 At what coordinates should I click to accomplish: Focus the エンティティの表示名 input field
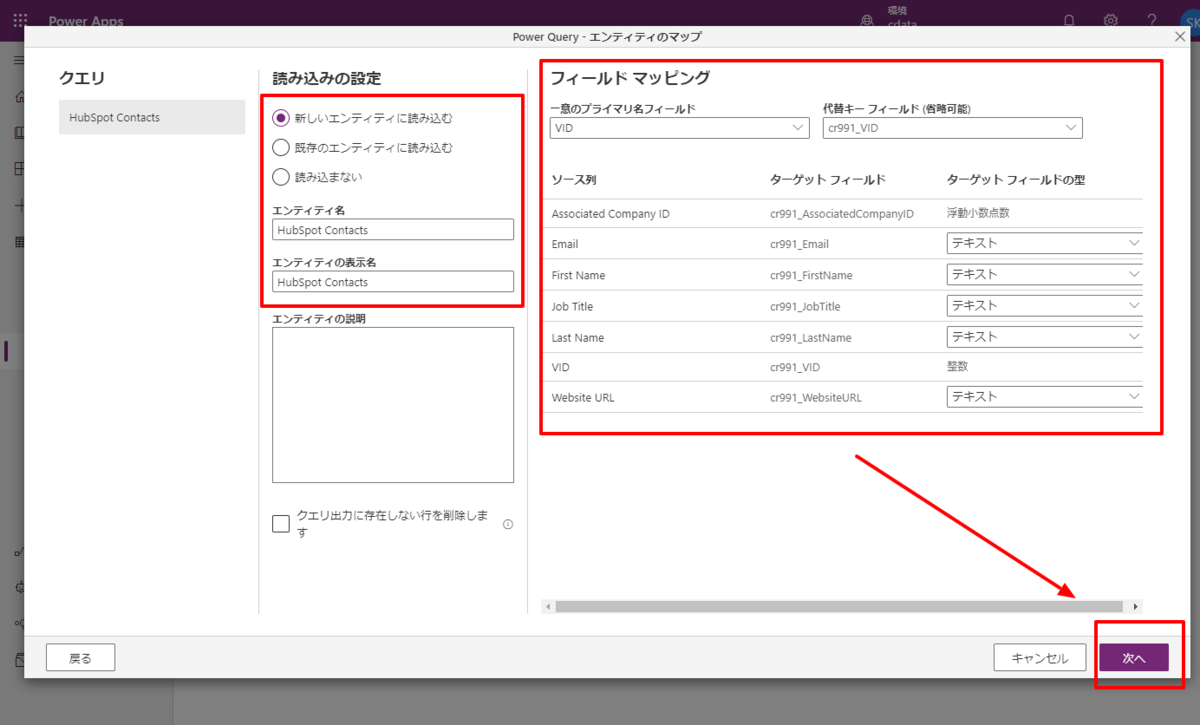coord(393,282)
